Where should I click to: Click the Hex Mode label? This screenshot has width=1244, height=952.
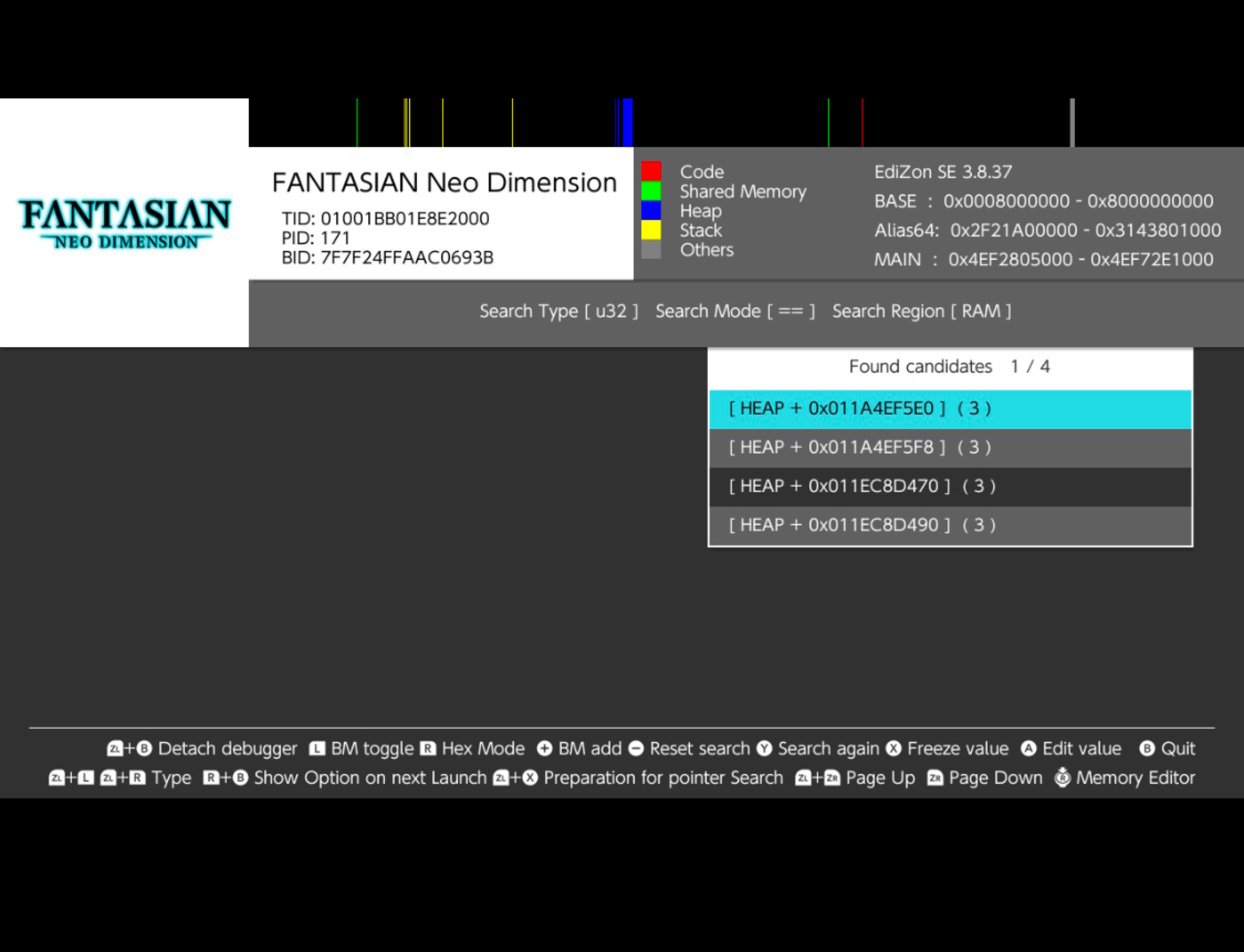pyautogui.click(x=483, y=749)
